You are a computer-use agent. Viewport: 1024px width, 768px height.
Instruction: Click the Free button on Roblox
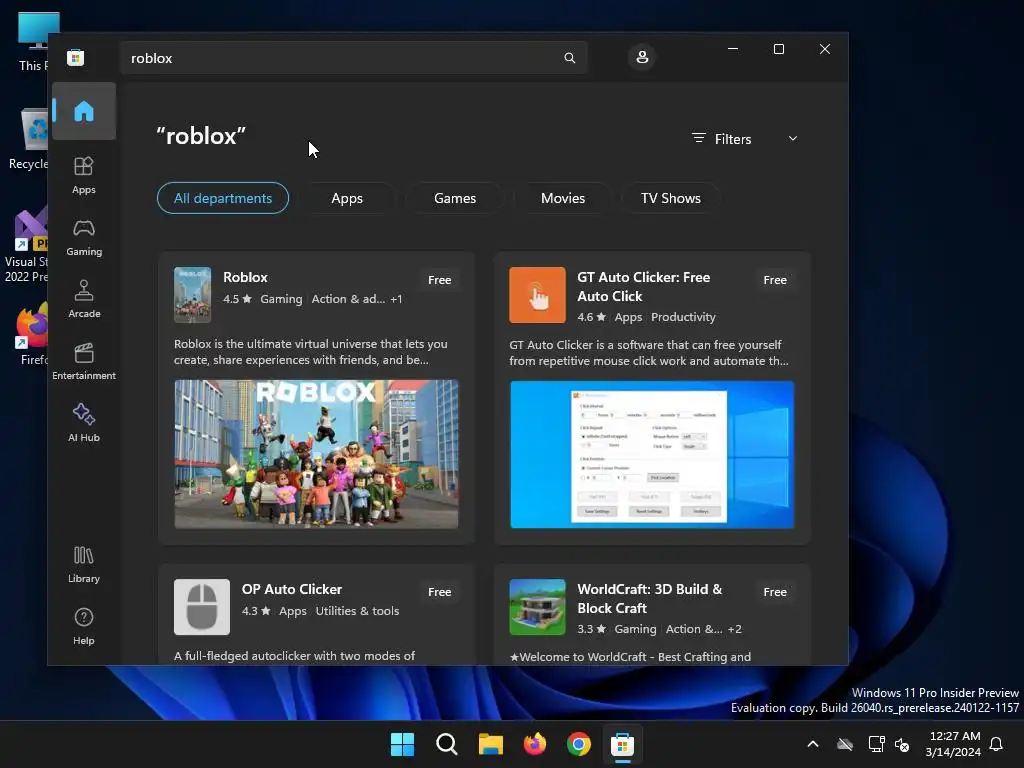tap(440, 280)
